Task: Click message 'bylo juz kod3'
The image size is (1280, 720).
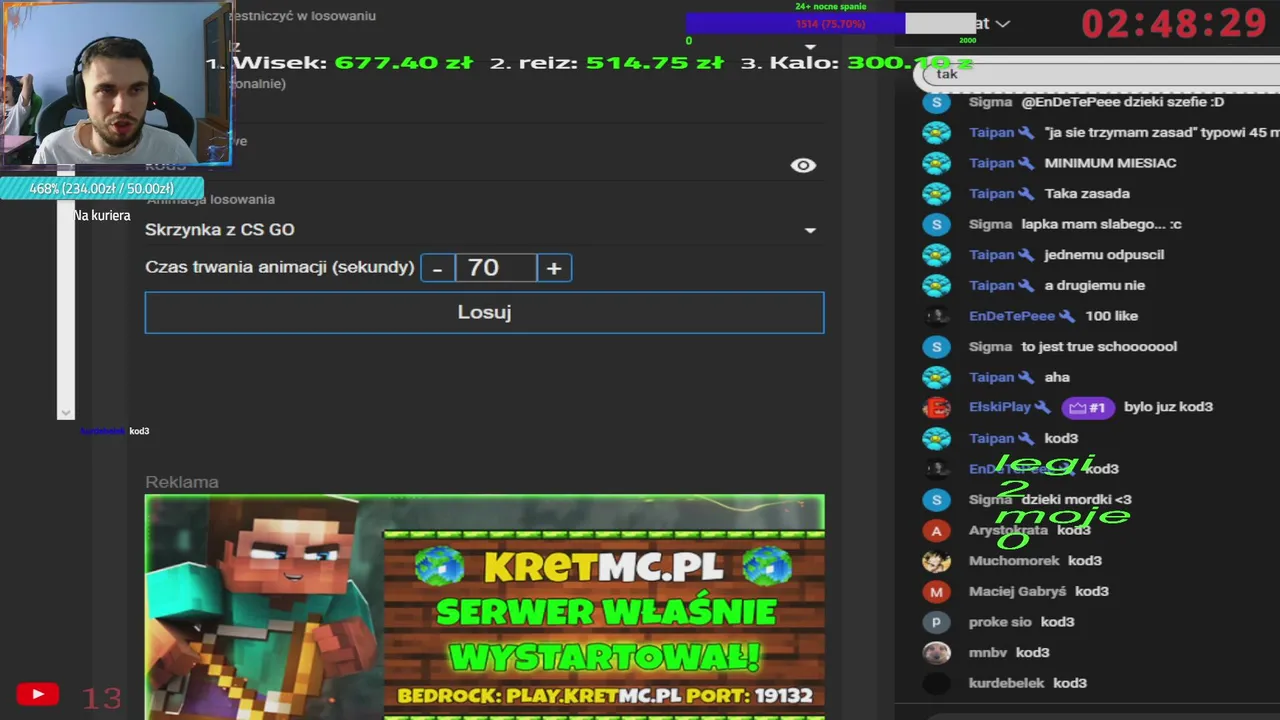Action: click(1168, 407)
